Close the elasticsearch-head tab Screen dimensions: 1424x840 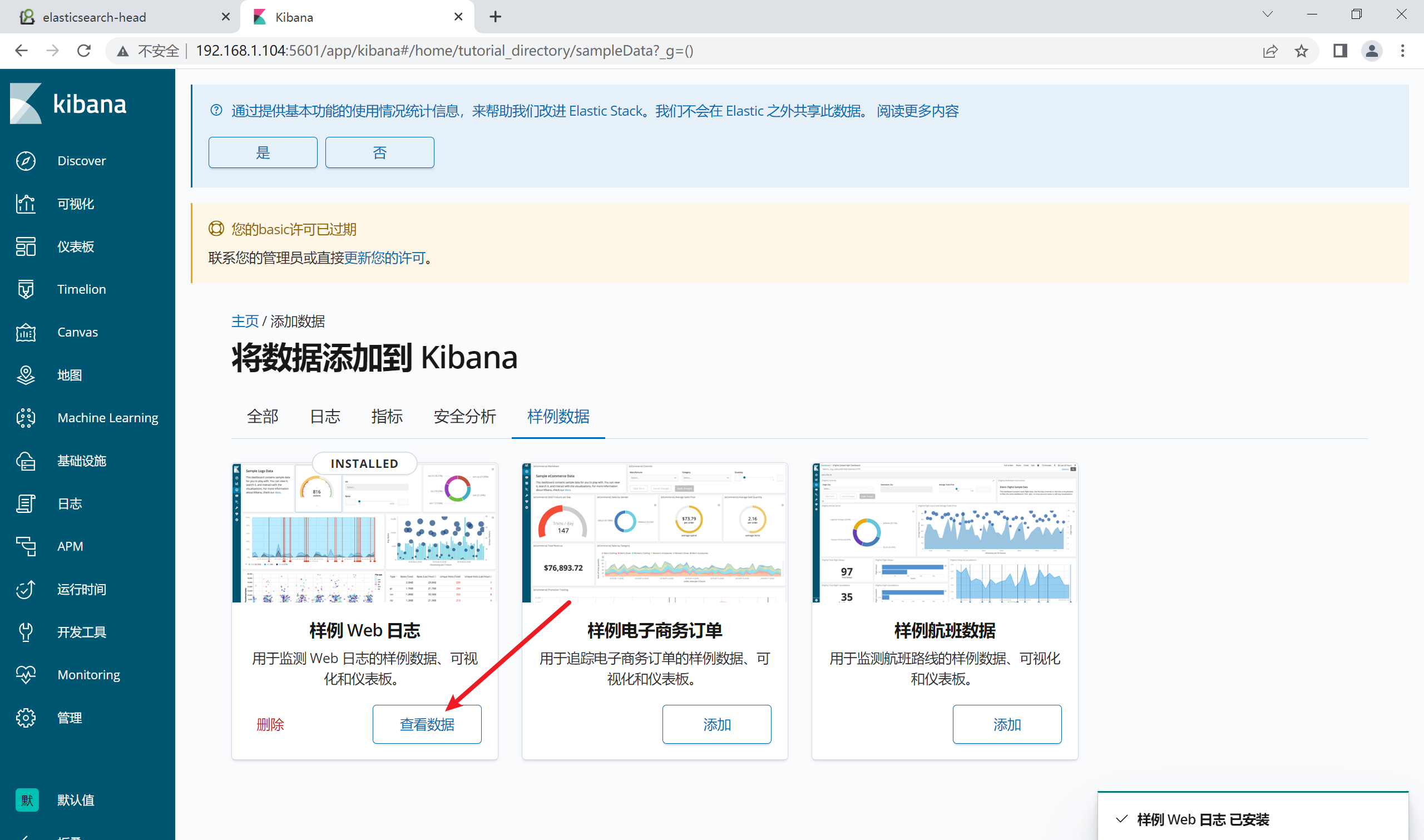226,17
